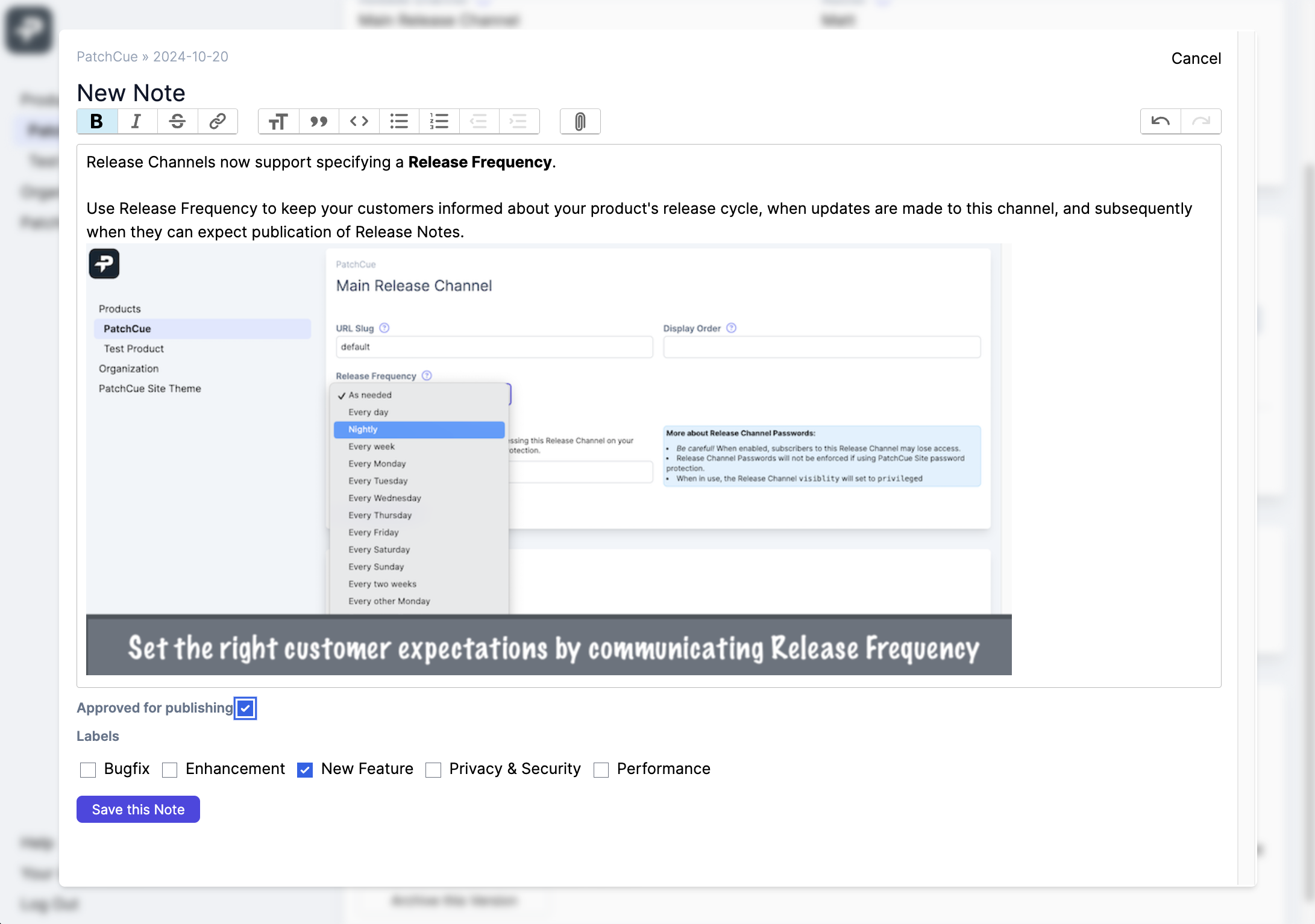This screenshot has width=1315, height=924.
Task: Check the Bugfix label
Action: [88, 770]
